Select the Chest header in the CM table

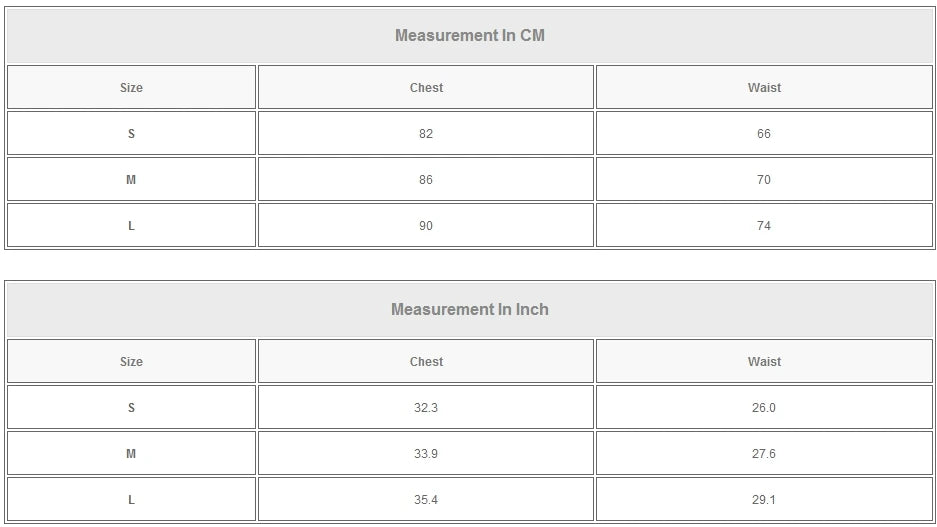click(x=426, y=88)
